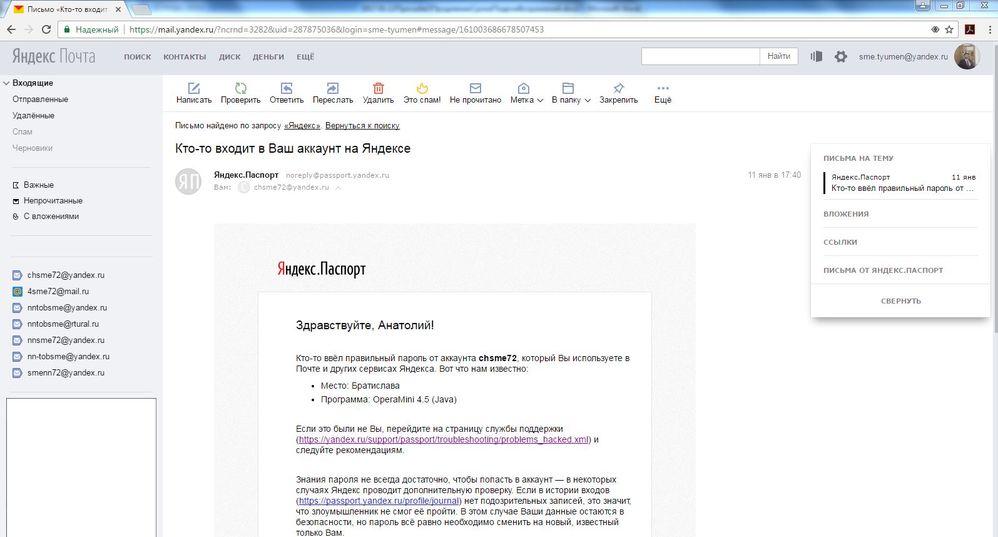998x537 pixels.
Task: Click the browser Back arrow
Action: (x=11, y=29)
